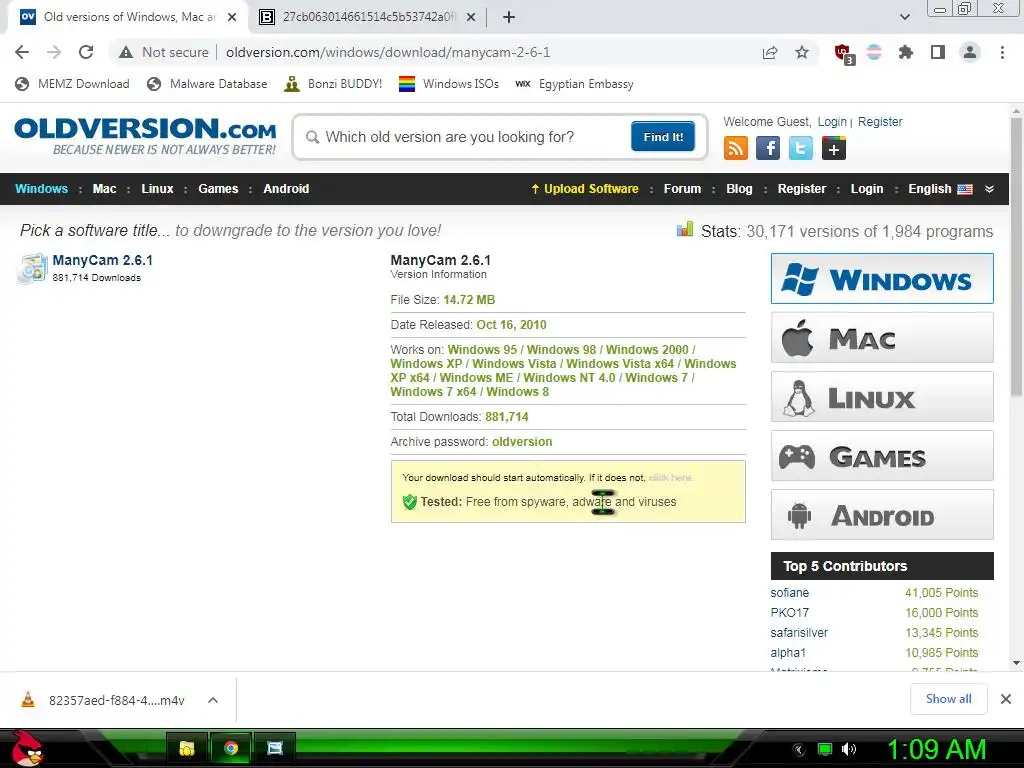
Task: Toggle the browser side panel icon
Action: [x=938, y=52]
